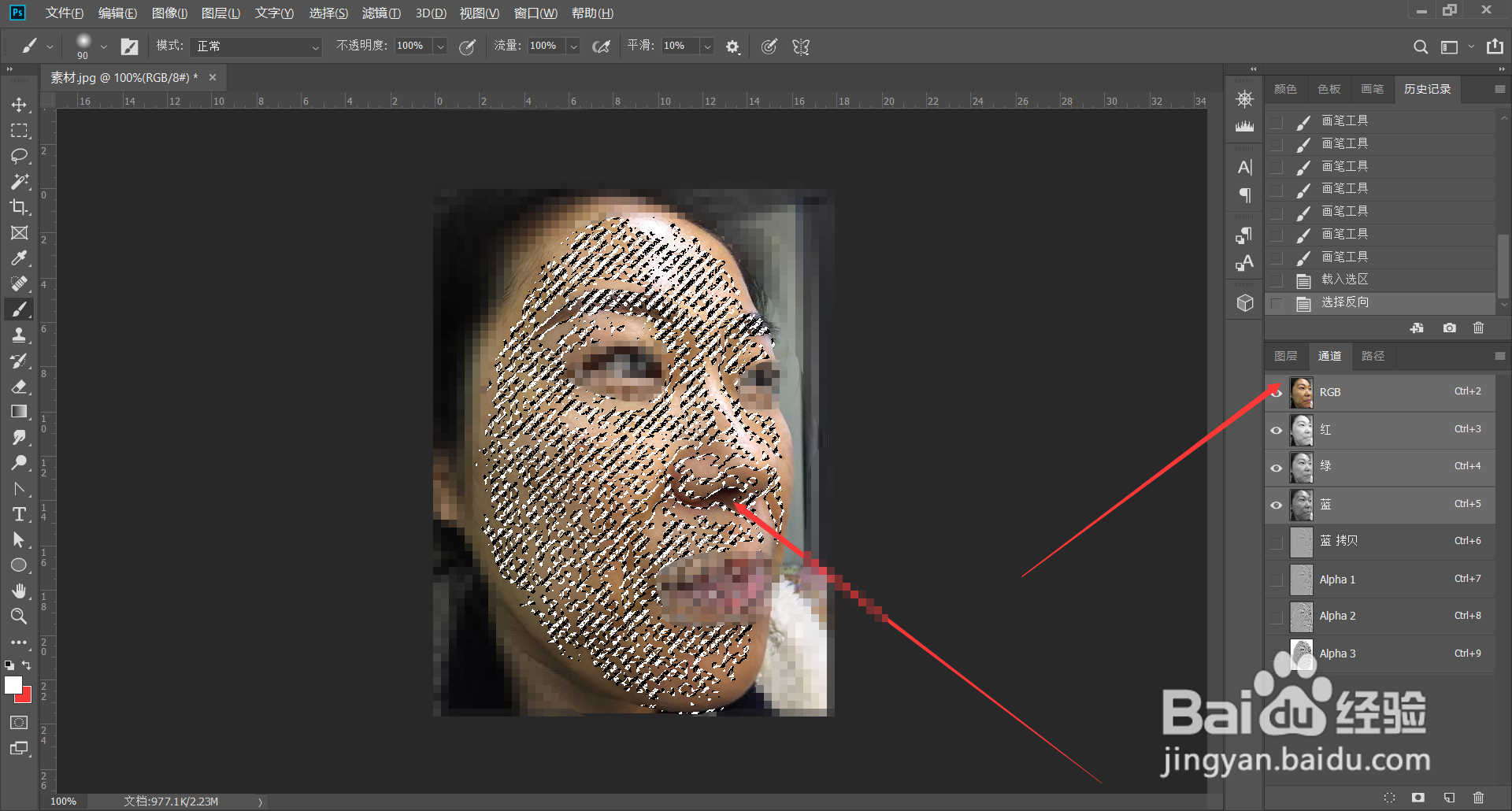Open the 模式 blend mode dropdown
The image size is (1512, 811).
256,46
